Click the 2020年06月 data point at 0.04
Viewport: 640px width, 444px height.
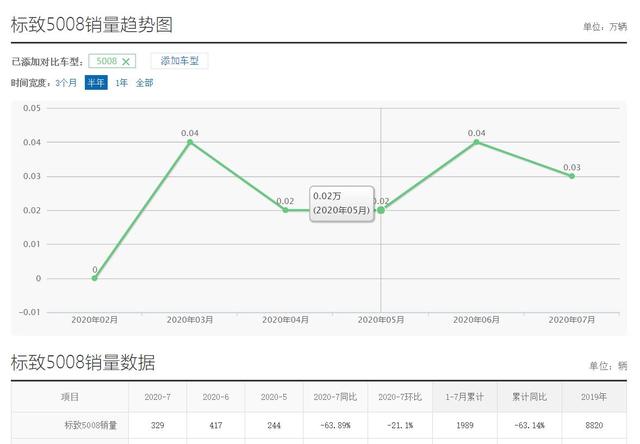point(476,142)
